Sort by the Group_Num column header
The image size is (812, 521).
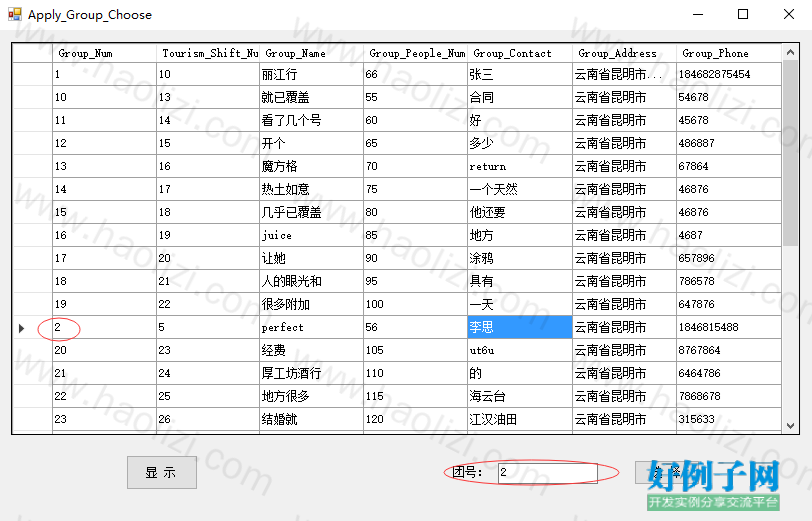coord(105,53)
